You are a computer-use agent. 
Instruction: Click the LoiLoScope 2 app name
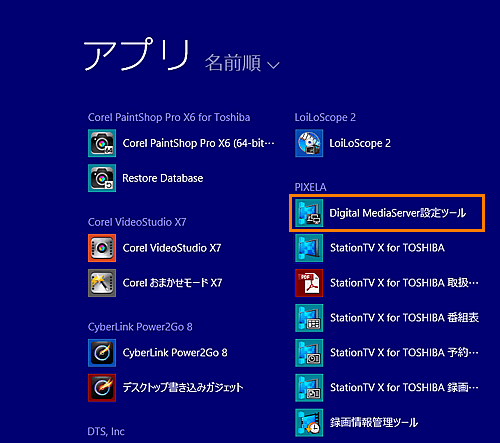360,143
